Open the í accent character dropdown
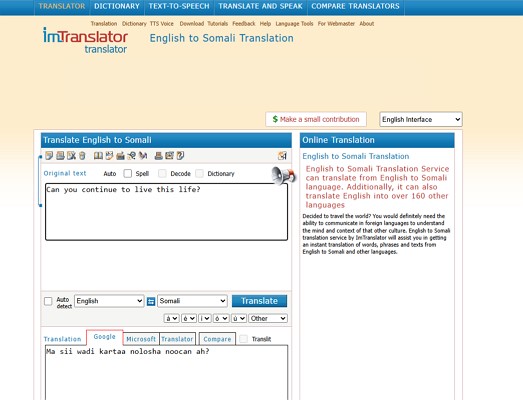 [x=204, y=318]
